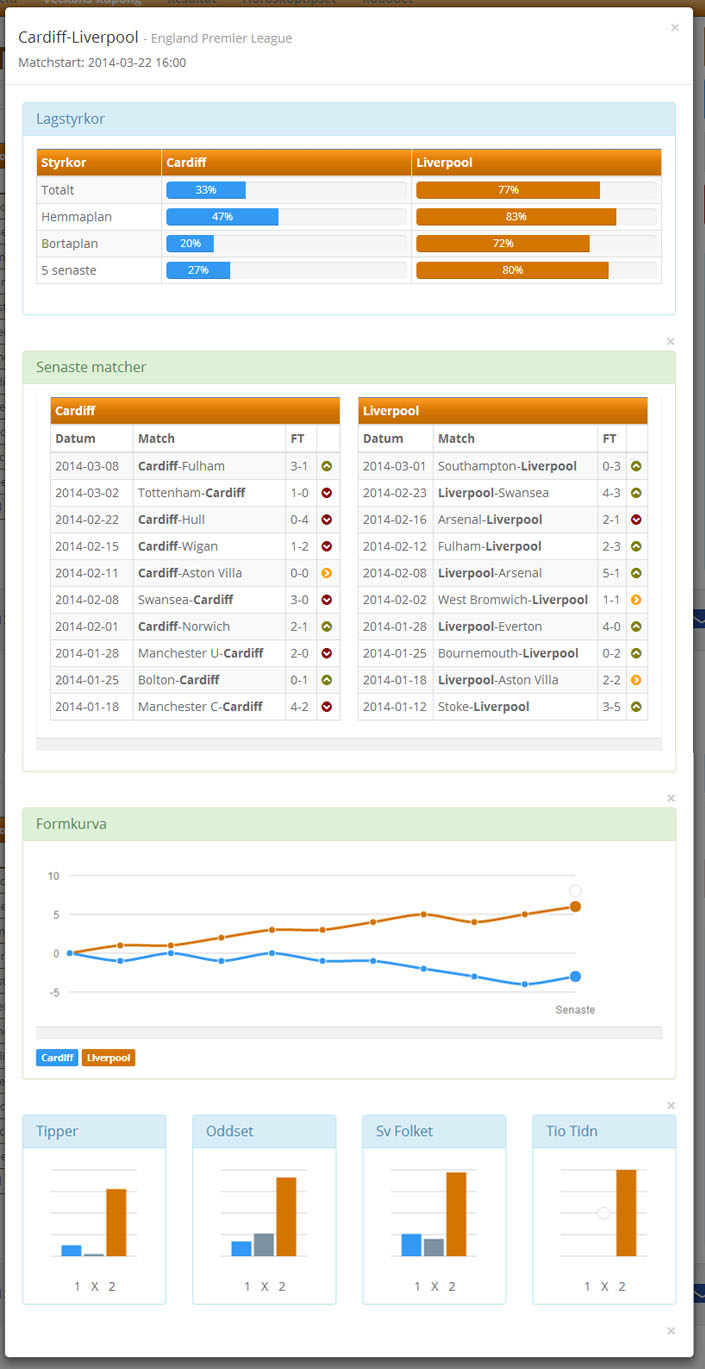Click the 'FT' column header in Liverpool table
Image resolution: width=705 pixels, height=1369 pixels.
click(612, 438)
